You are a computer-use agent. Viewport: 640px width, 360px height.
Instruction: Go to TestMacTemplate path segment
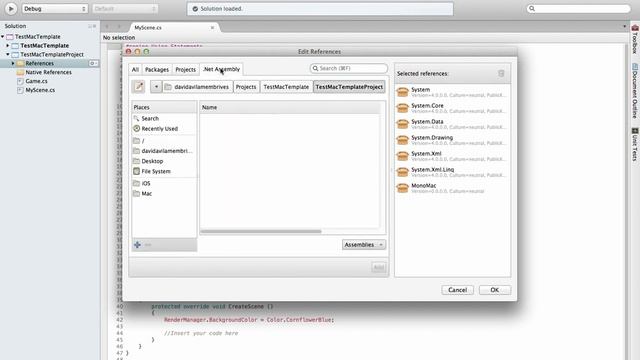coord(286,87)
